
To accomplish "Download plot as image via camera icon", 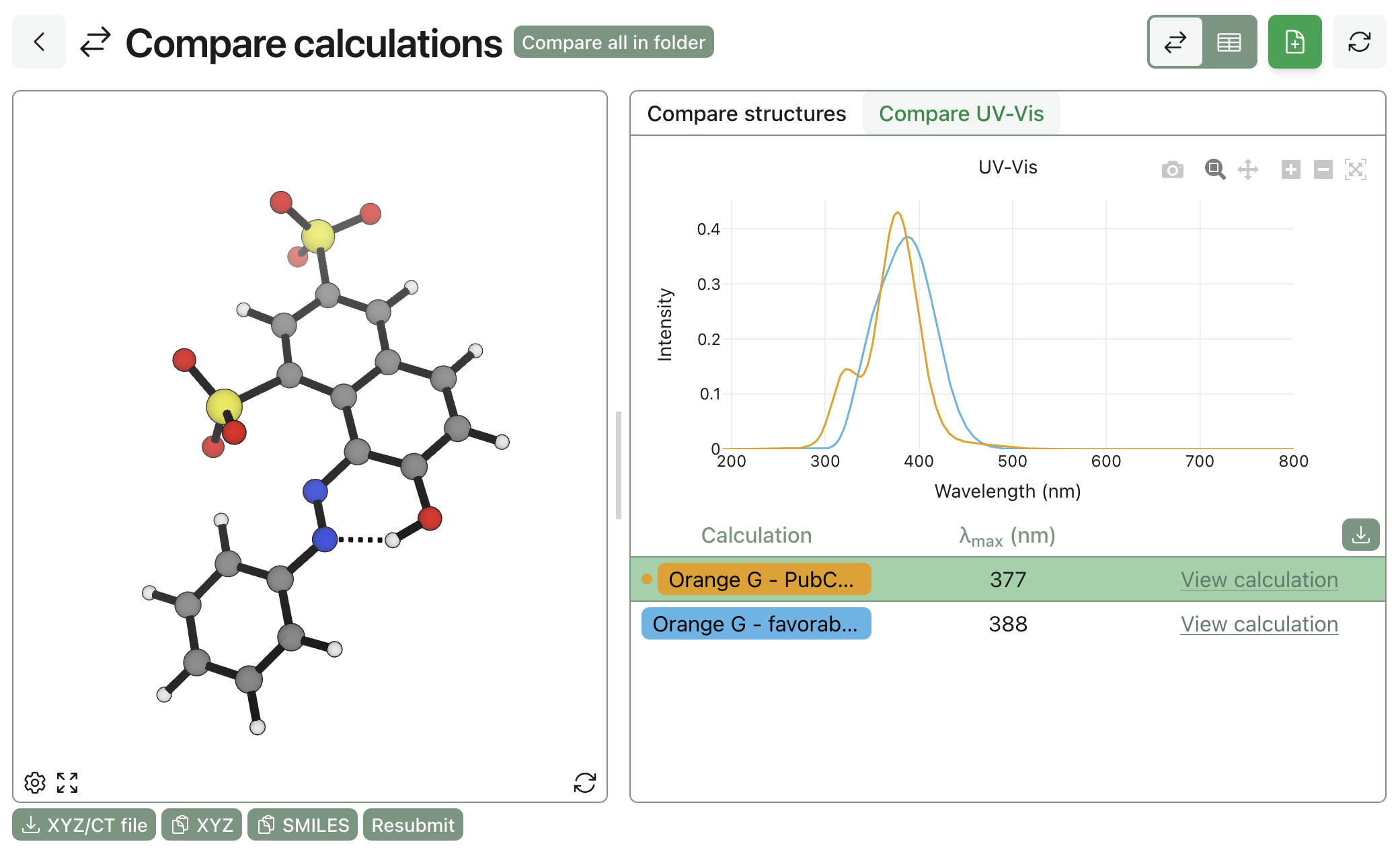I will [x=1172, y=169].
